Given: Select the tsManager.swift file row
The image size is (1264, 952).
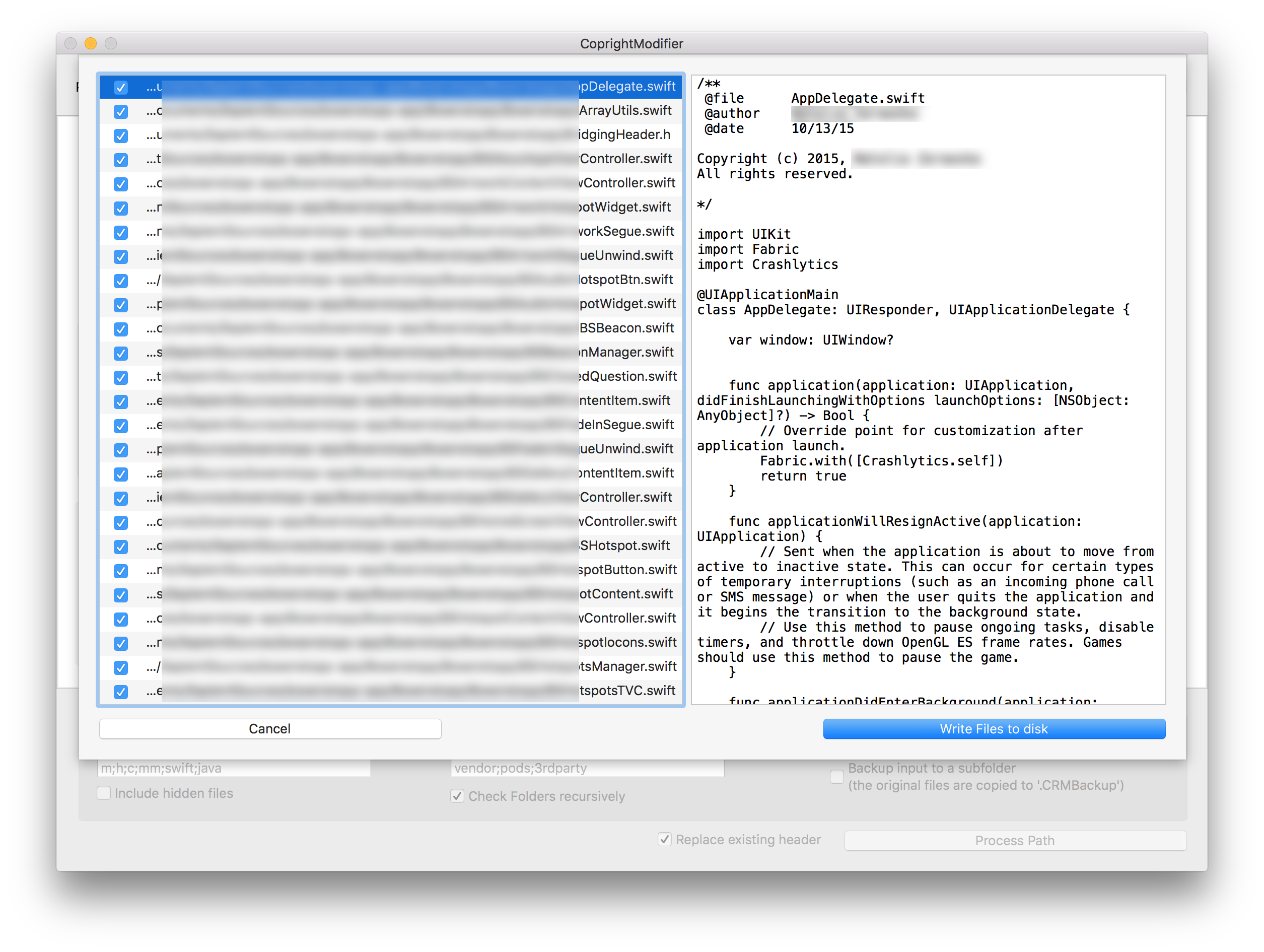Looking at the screenshot, I should (627, 667).
